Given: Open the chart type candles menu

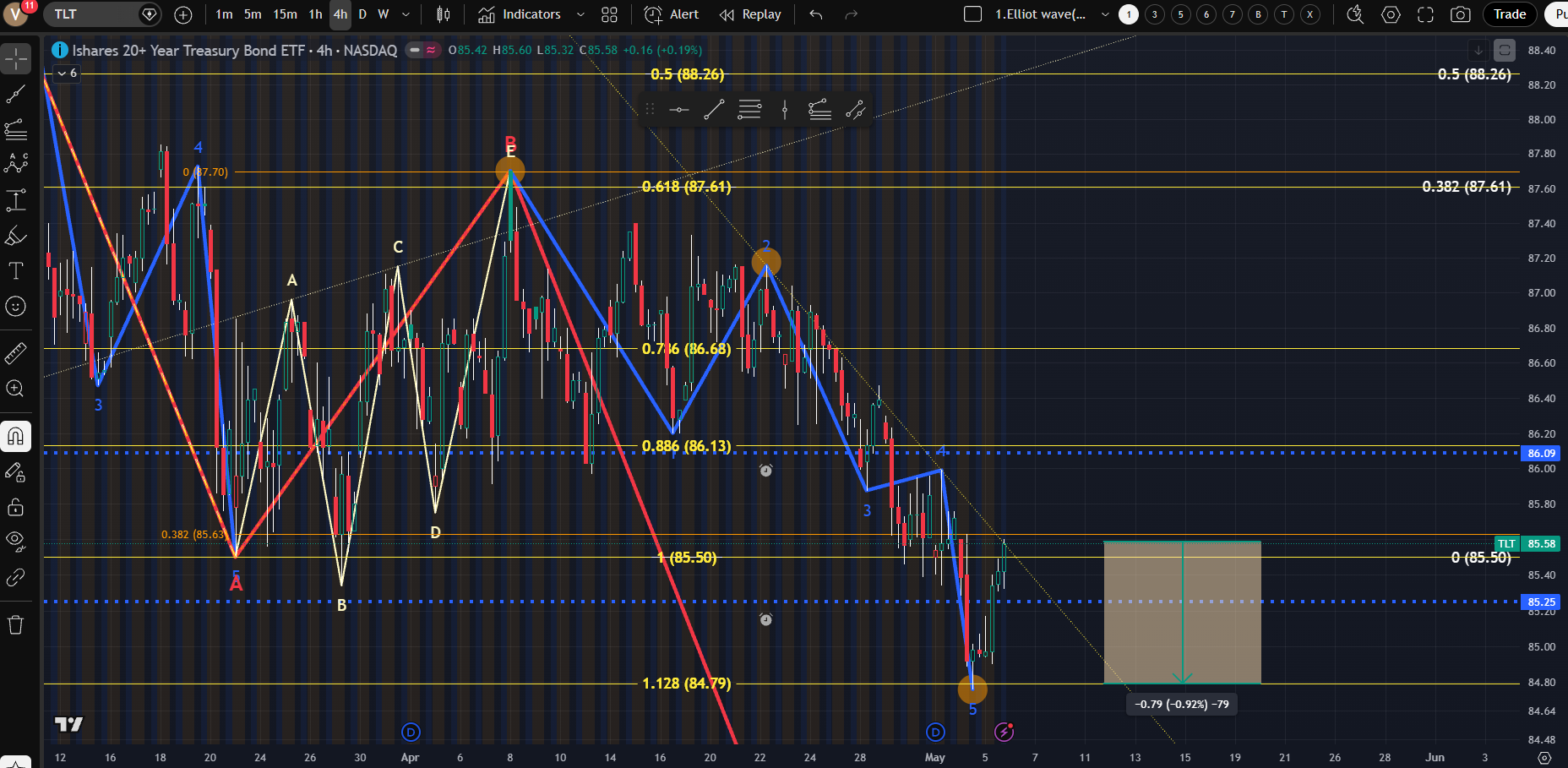Looking at the screenshot, I should tap(444, 14).
